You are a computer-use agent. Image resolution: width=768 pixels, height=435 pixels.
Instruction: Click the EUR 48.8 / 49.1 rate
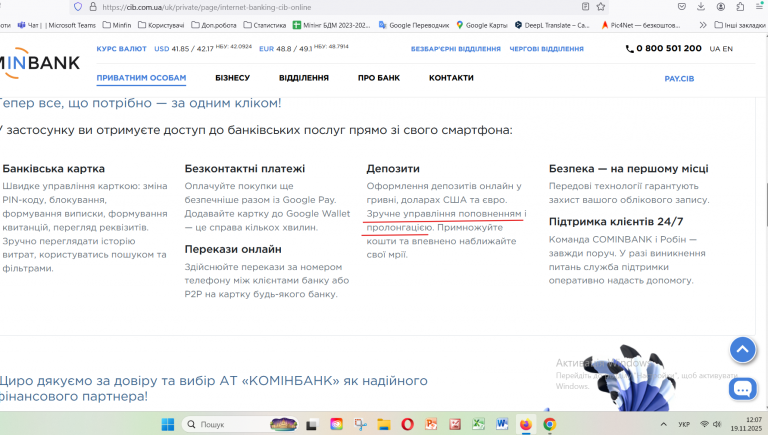coord(286,49)
